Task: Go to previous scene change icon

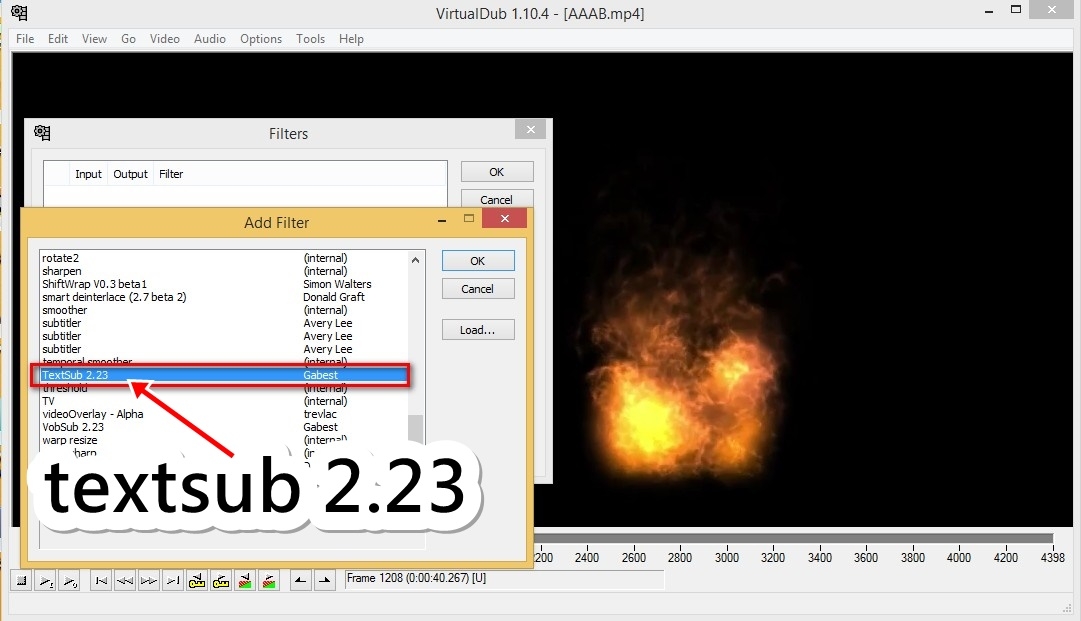Action: pos(245,581)
